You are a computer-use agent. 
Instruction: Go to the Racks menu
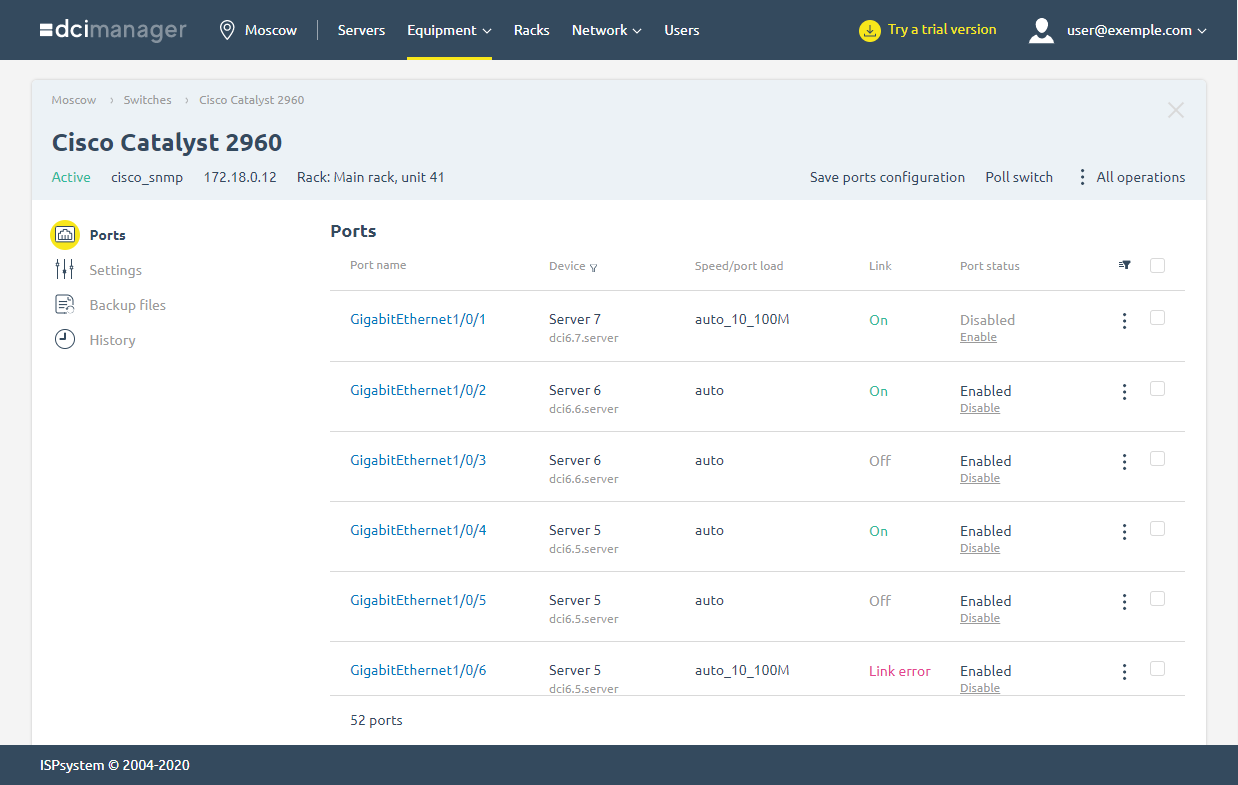click(x=532, y=30)
